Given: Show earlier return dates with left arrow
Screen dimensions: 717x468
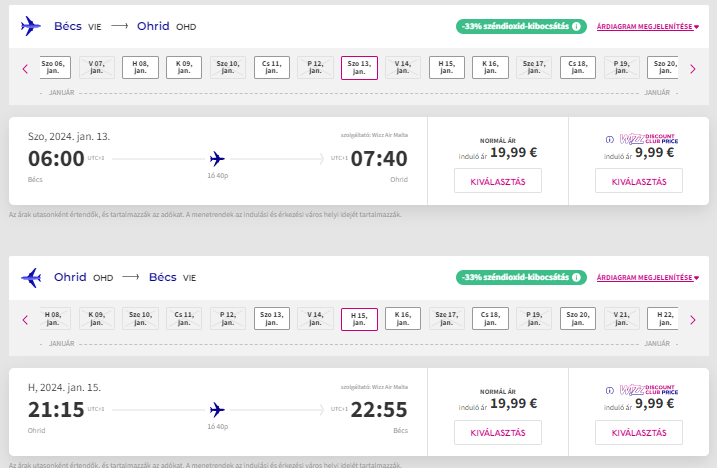Looking at the screenshot, I should (x=25, y=320).
